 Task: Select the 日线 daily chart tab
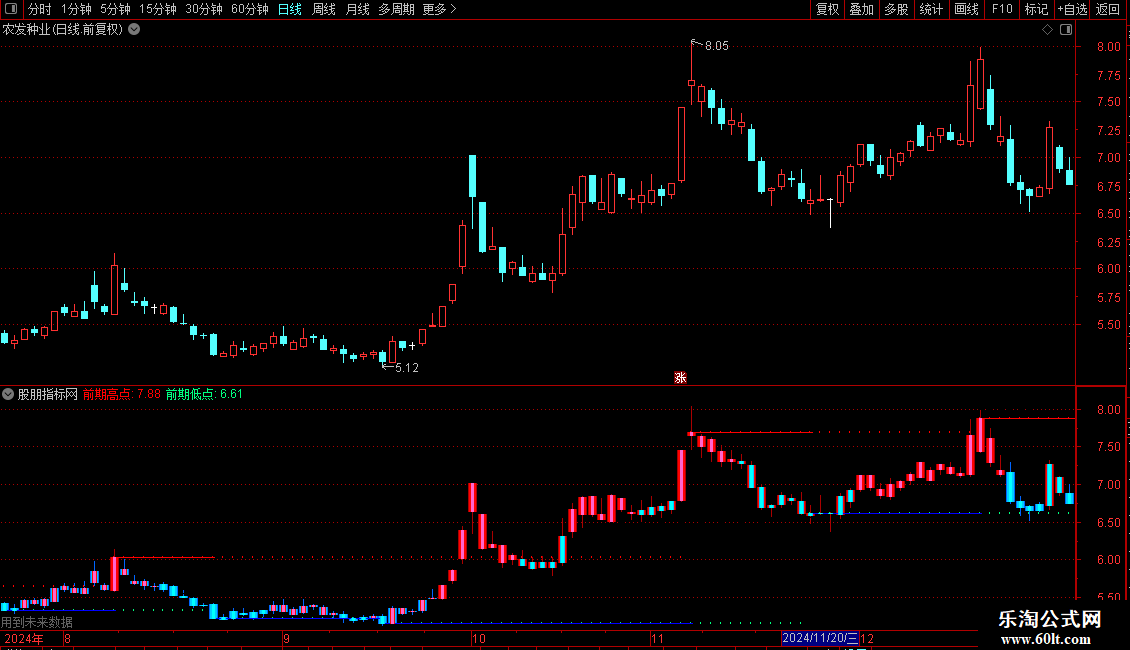pos(290,9)
